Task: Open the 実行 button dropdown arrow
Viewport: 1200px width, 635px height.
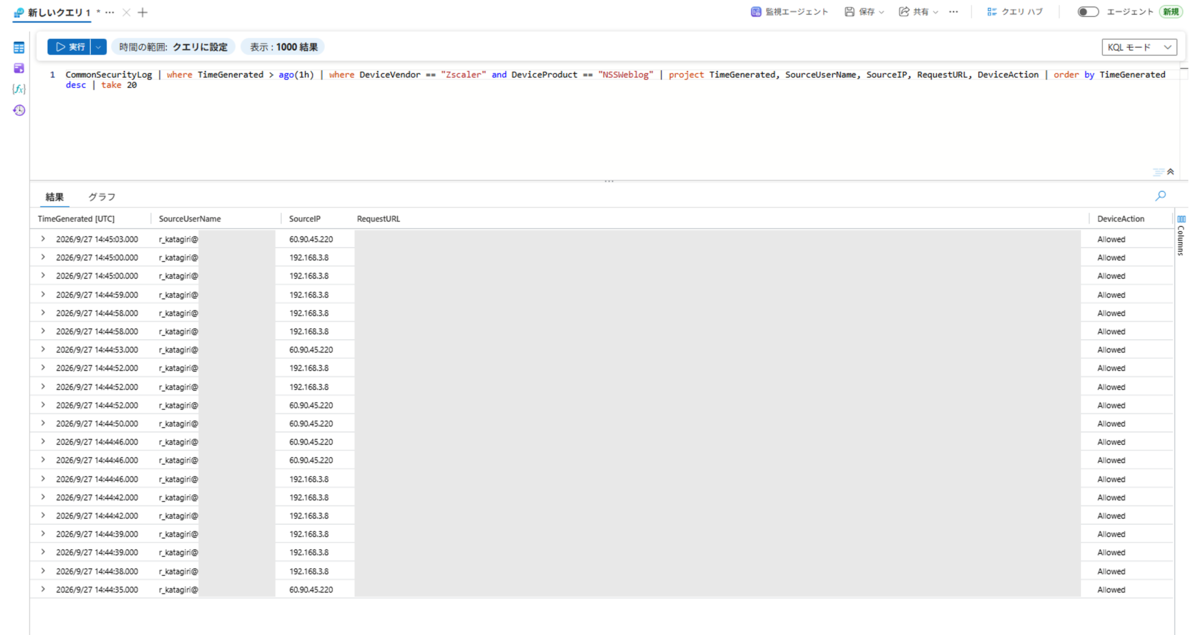Action: [x=98, y=47]
